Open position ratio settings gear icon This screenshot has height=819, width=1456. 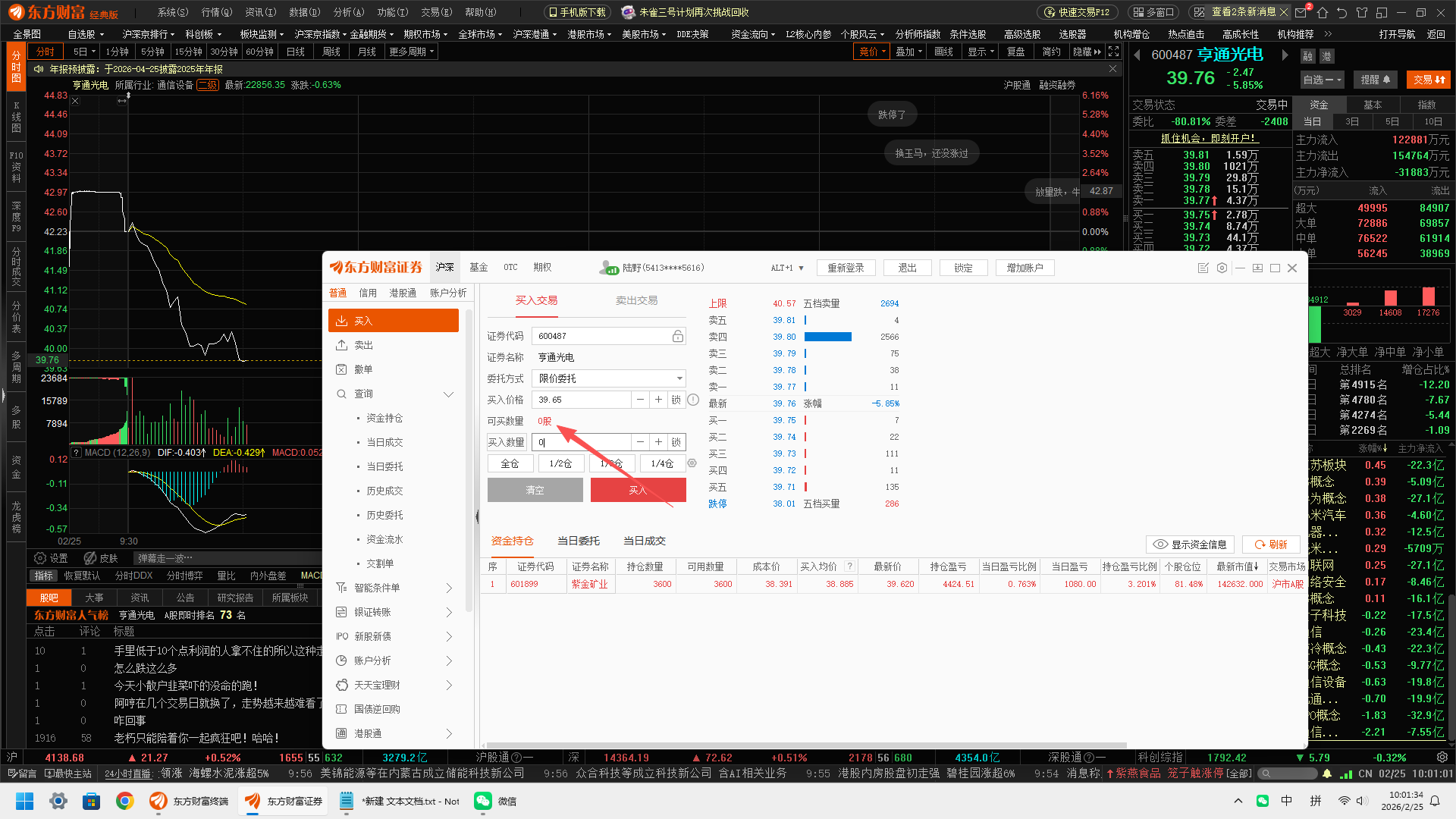pyautogui.click(x=692, y=463)
